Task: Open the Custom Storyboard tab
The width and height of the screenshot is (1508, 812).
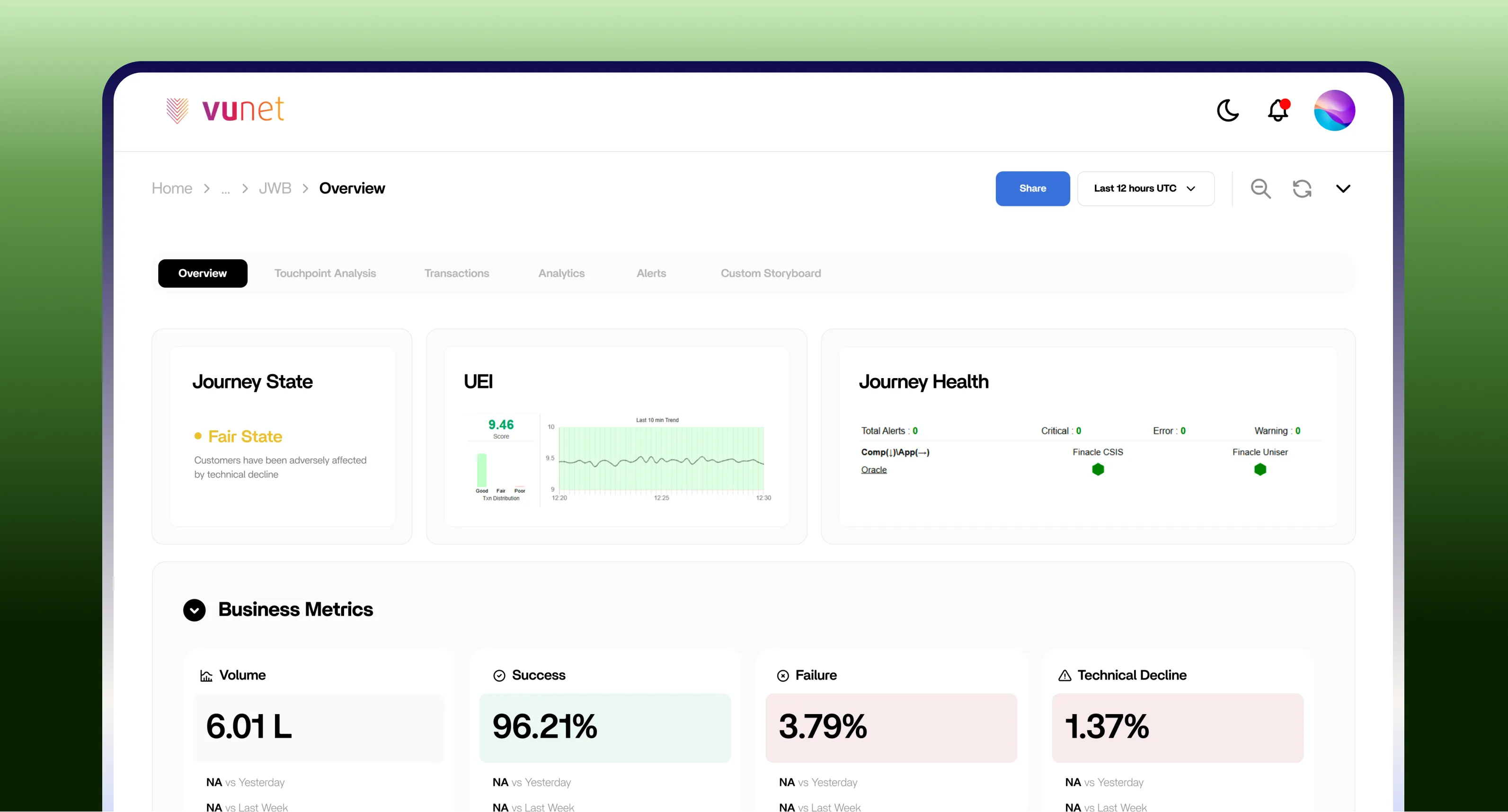Action: click(x=771, y=274)
